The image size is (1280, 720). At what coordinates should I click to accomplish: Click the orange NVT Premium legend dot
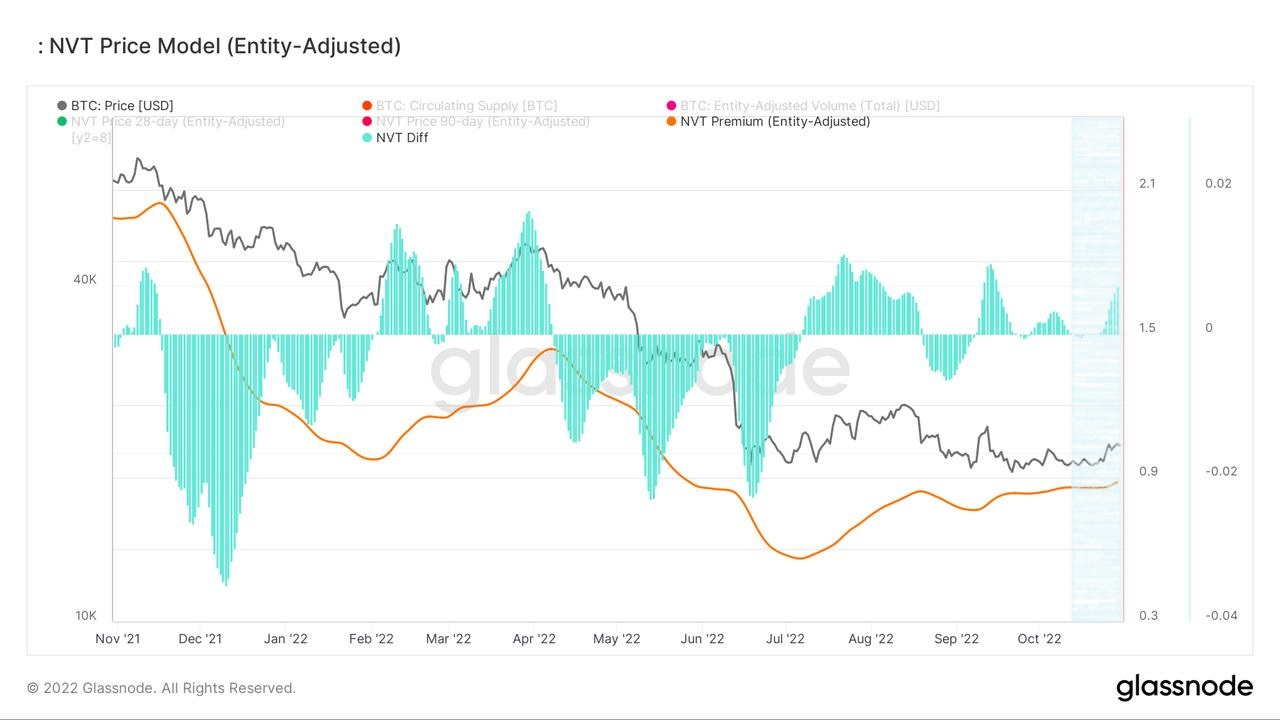pyautogui.click(x=671, y=122)
